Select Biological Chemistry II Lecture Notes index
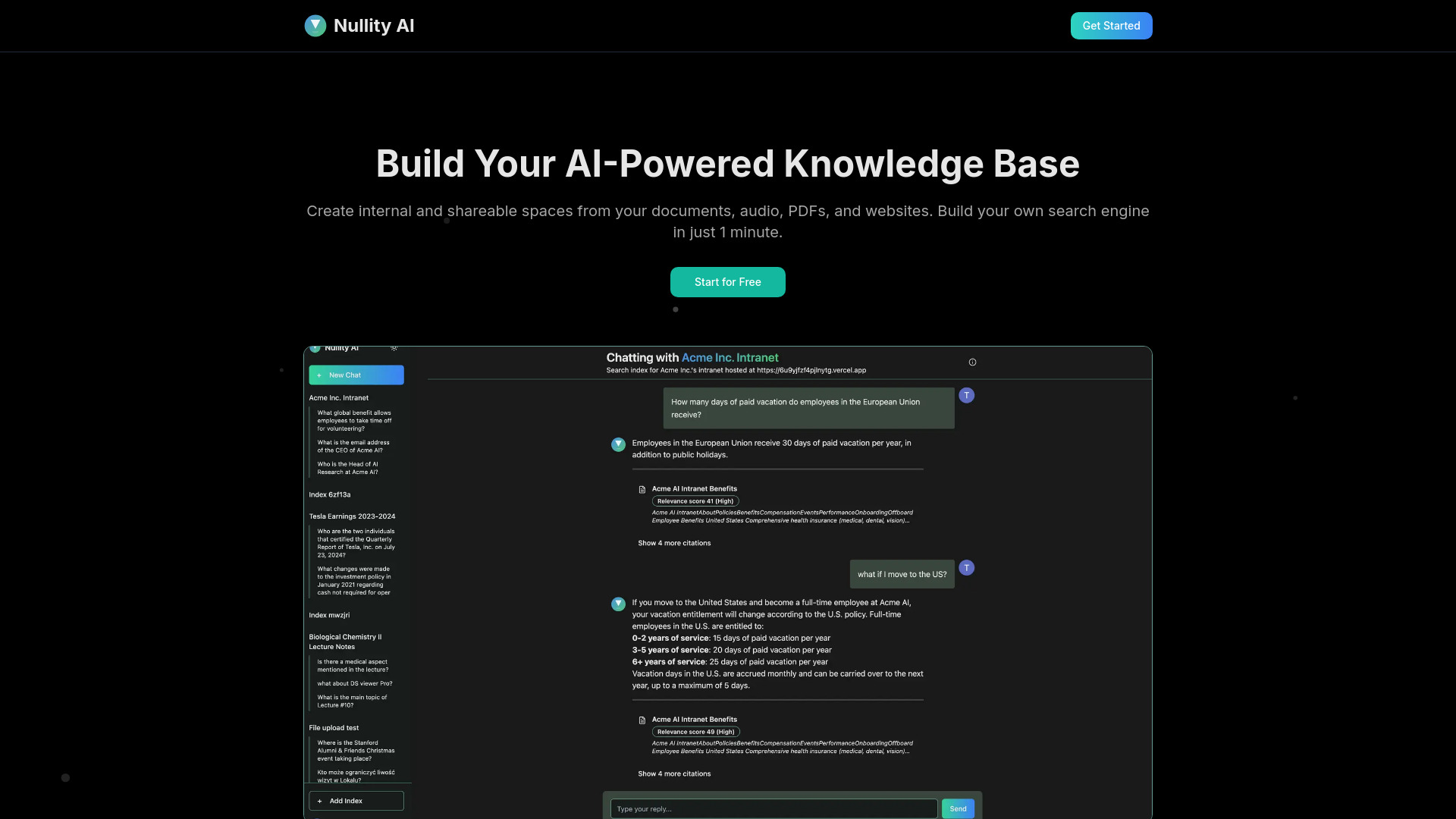Screen dimensions: 1456x819 click(x=345, y=641)
